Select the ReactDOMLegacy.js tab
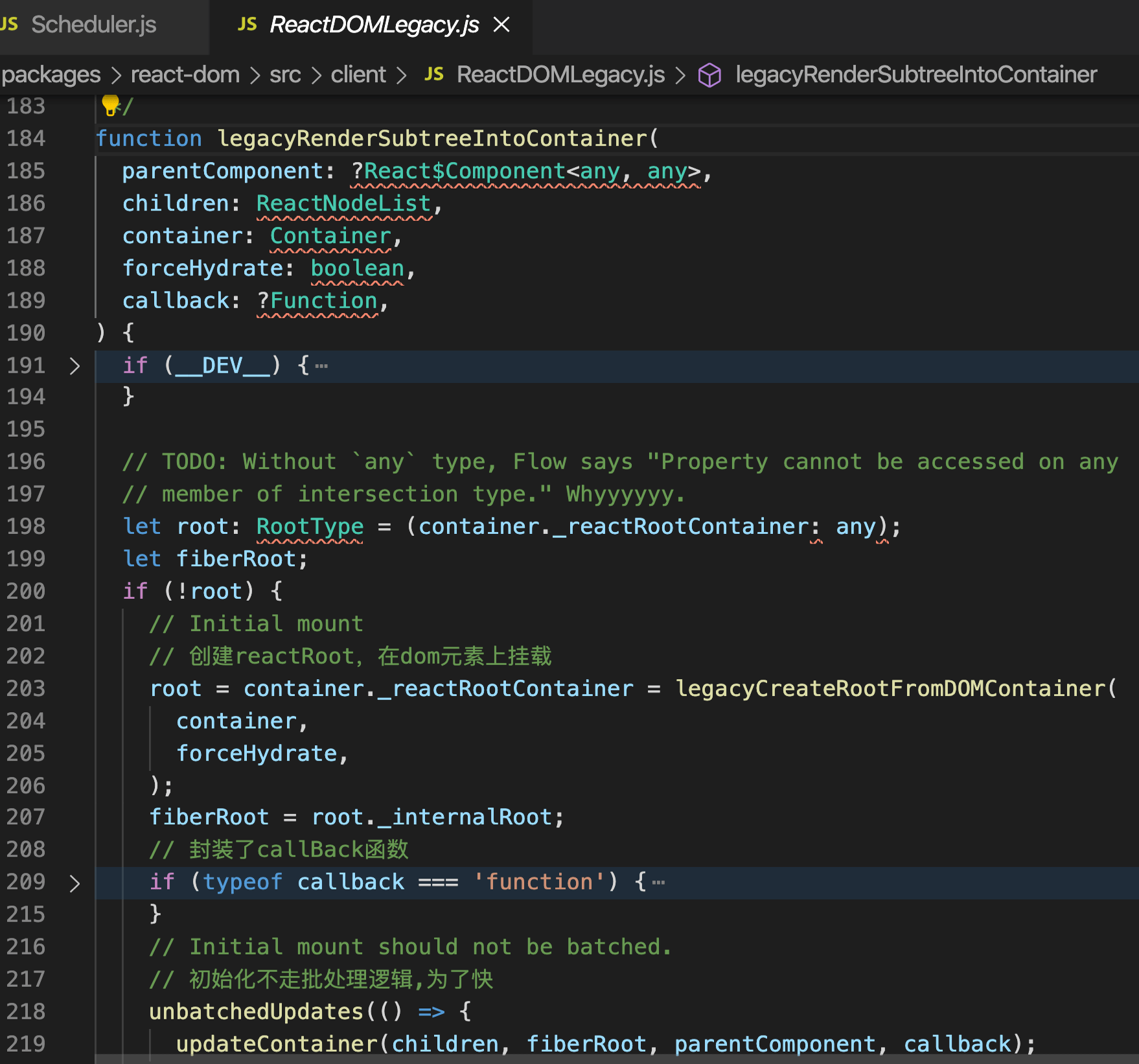This screenshot has width=1139, height=1064. [374, 25]
